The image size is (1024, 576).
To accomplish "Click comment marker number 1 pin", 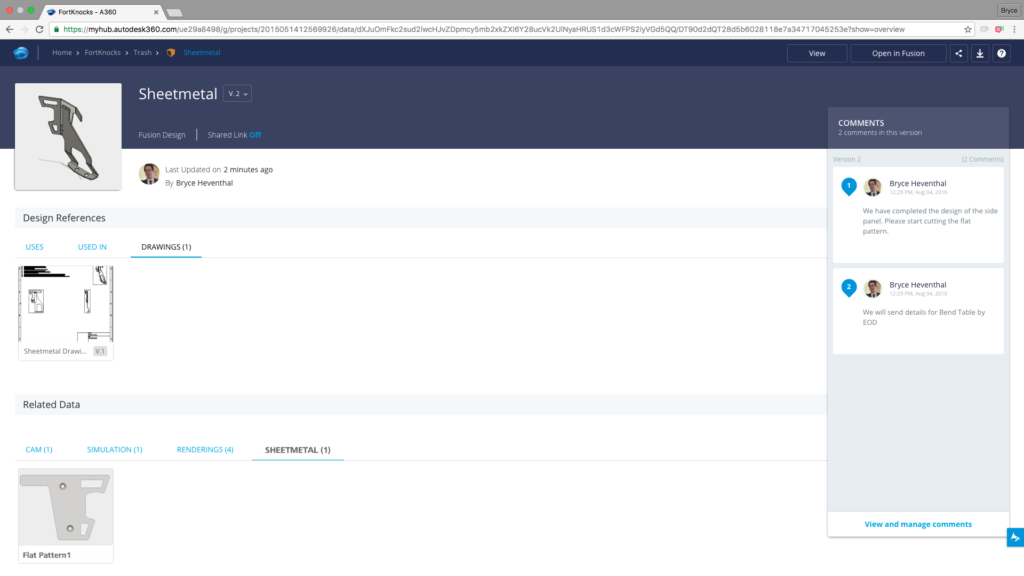I will click(x=848, y=187).
